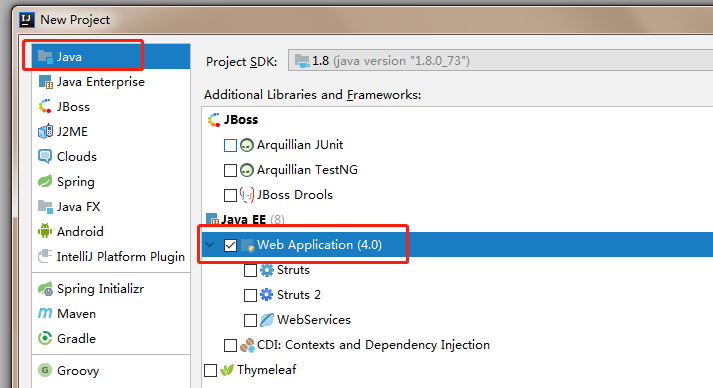
Task: Check the Thymeleaf checkbox
Action: [210, 370]
